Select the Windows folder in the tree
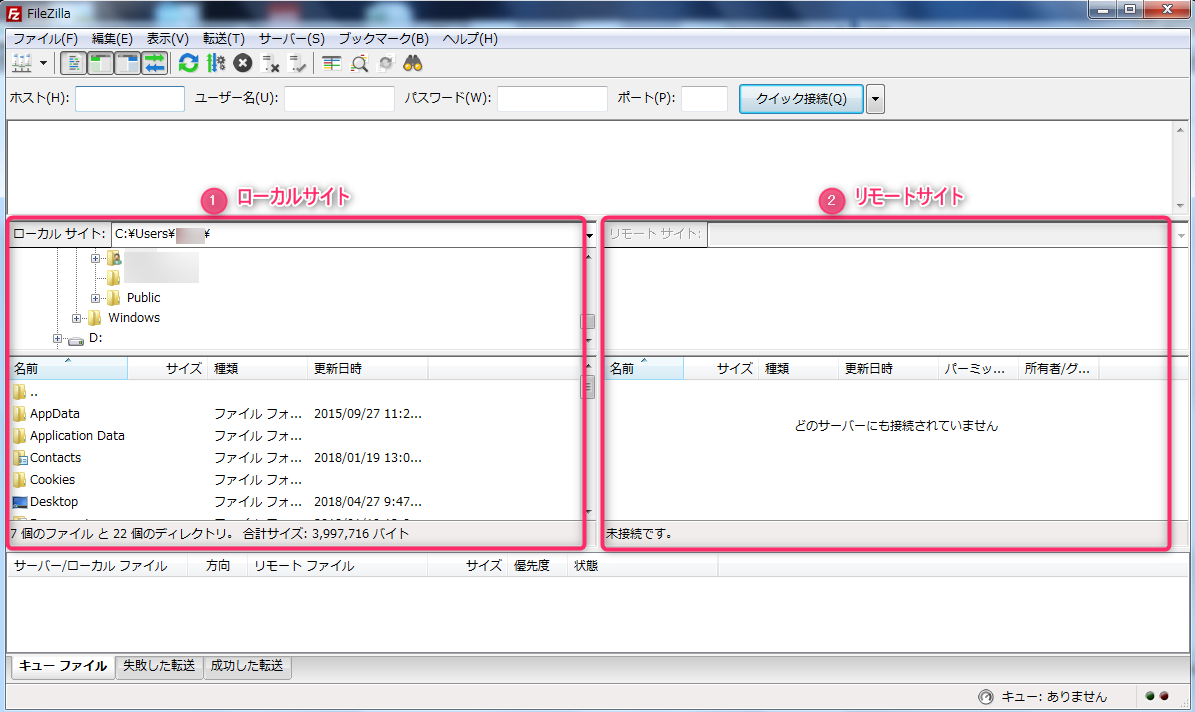The image size is (1195, 712). 133,318
